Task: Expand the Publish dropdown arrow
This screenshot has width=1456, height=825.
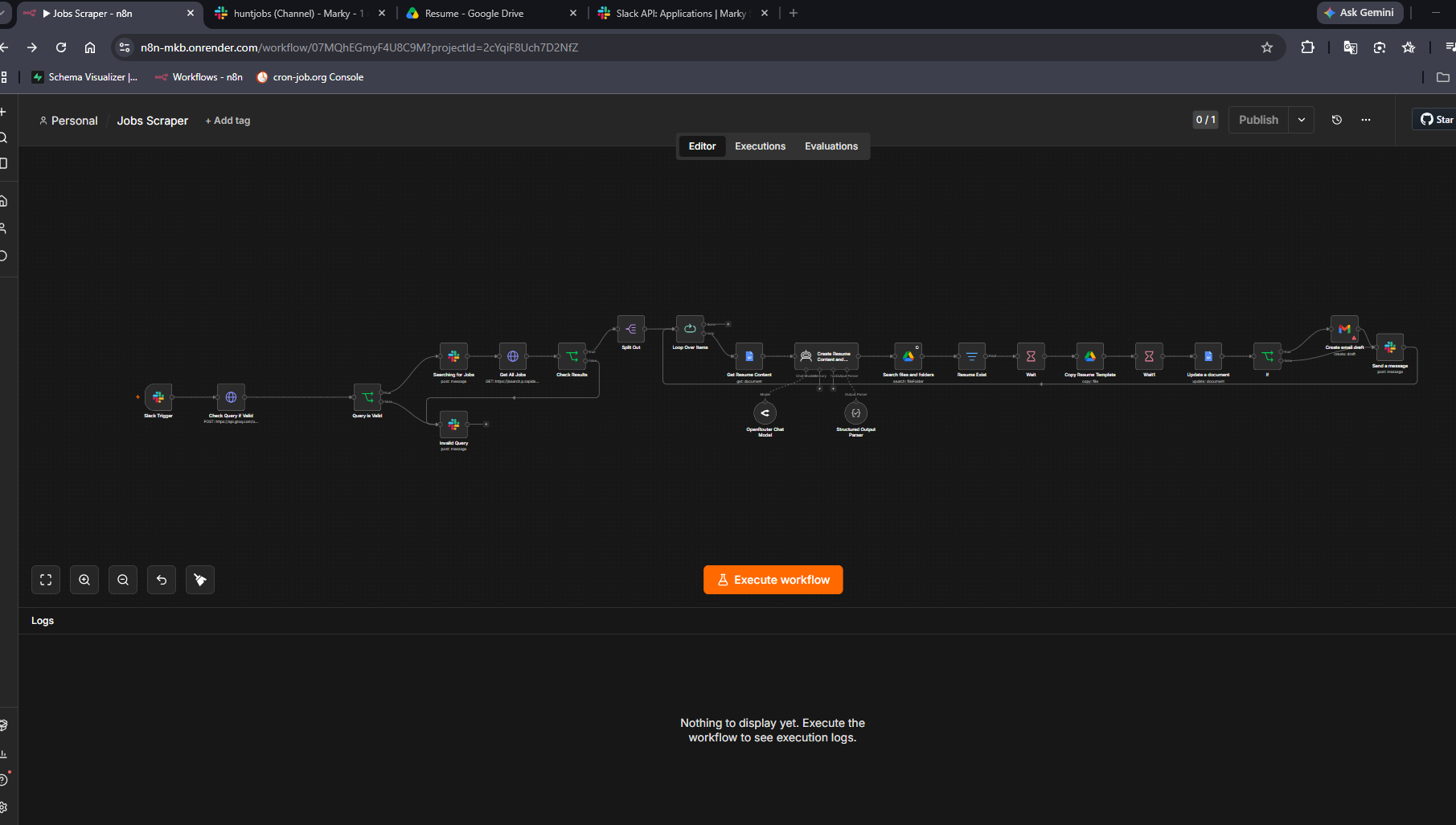Action: click(x=1302, y=120)
